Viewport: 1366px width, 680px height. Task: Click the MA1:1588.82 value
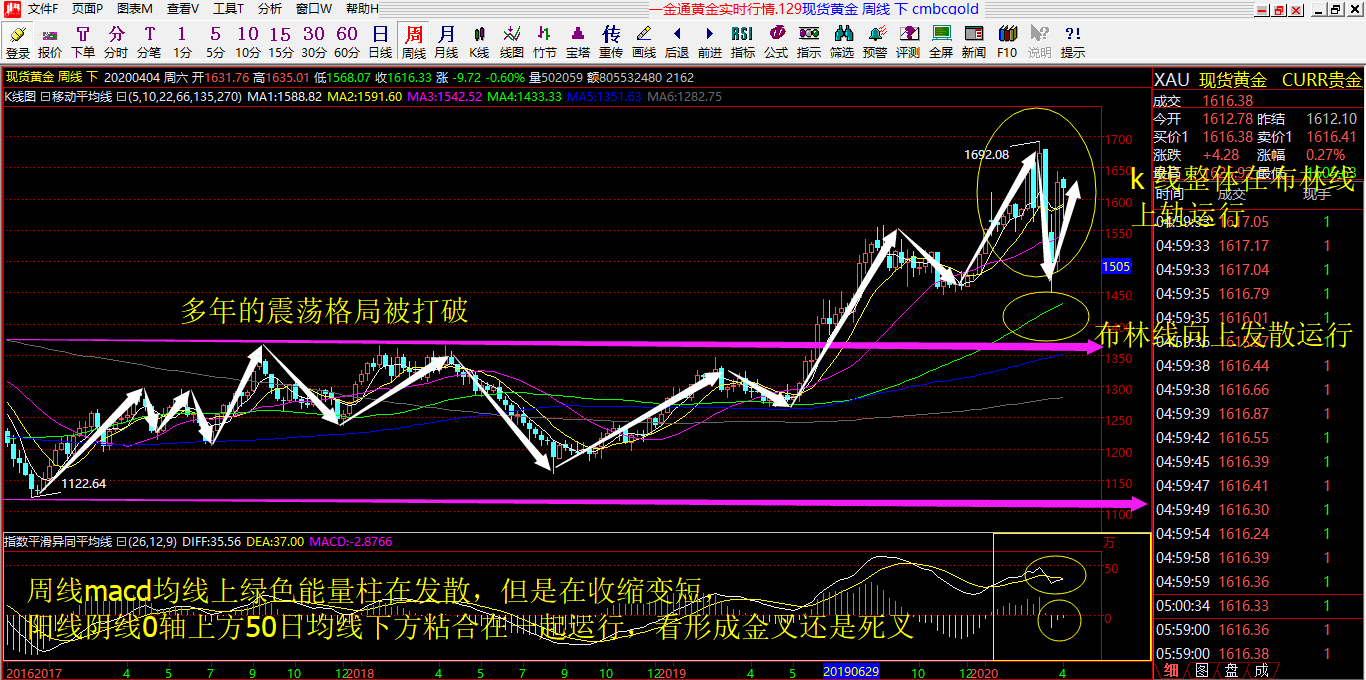point(284,97)
